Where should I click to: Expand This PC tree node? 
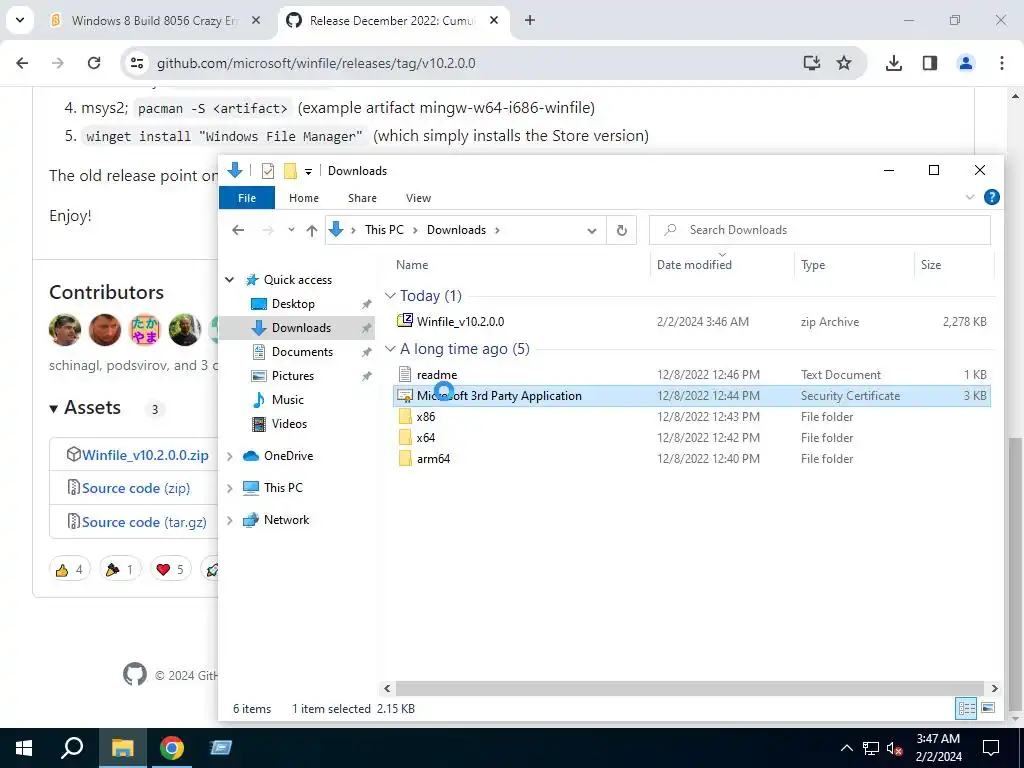[230, 488]
